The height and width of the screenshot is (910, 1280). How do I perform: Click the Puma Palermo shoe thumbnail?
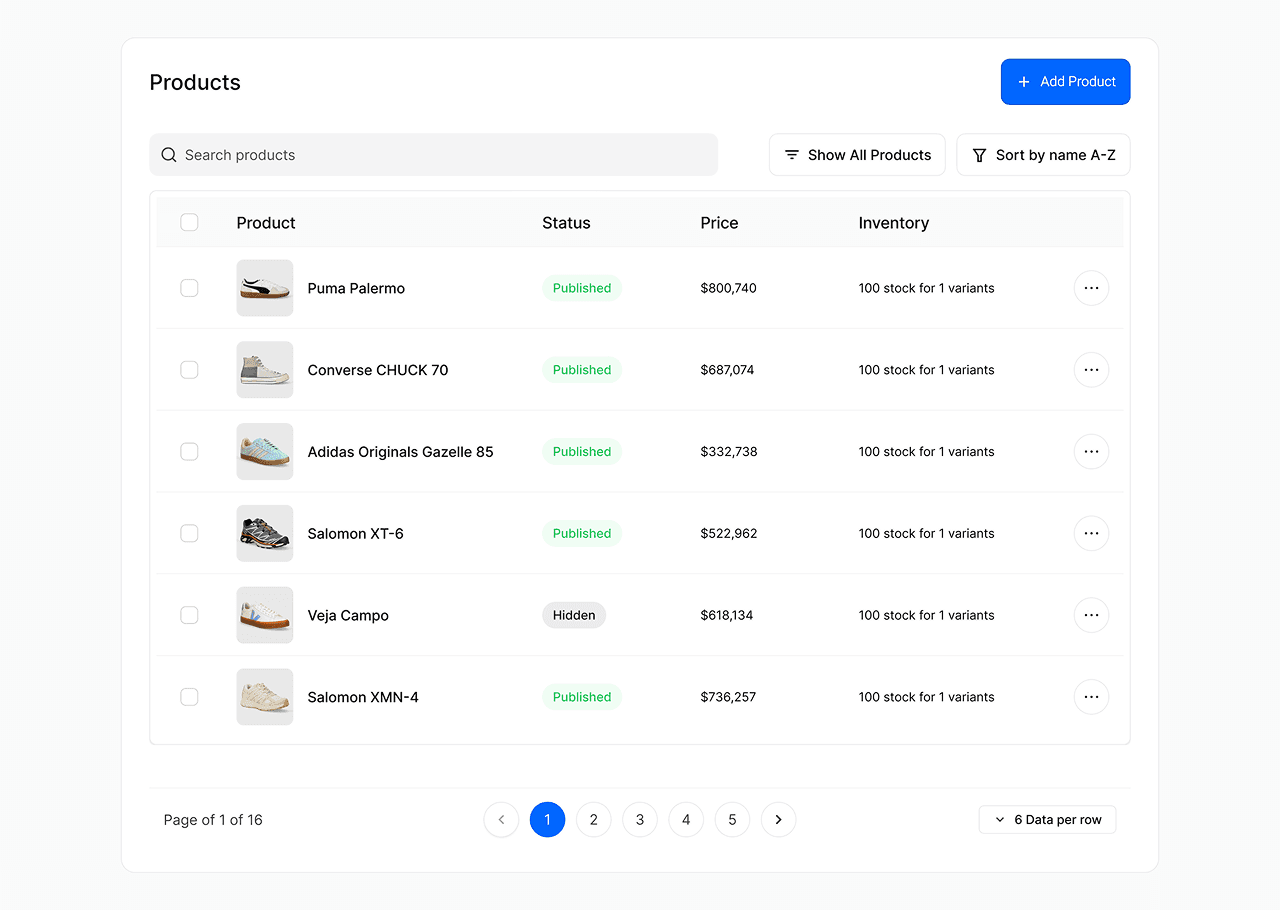point(265,288)
